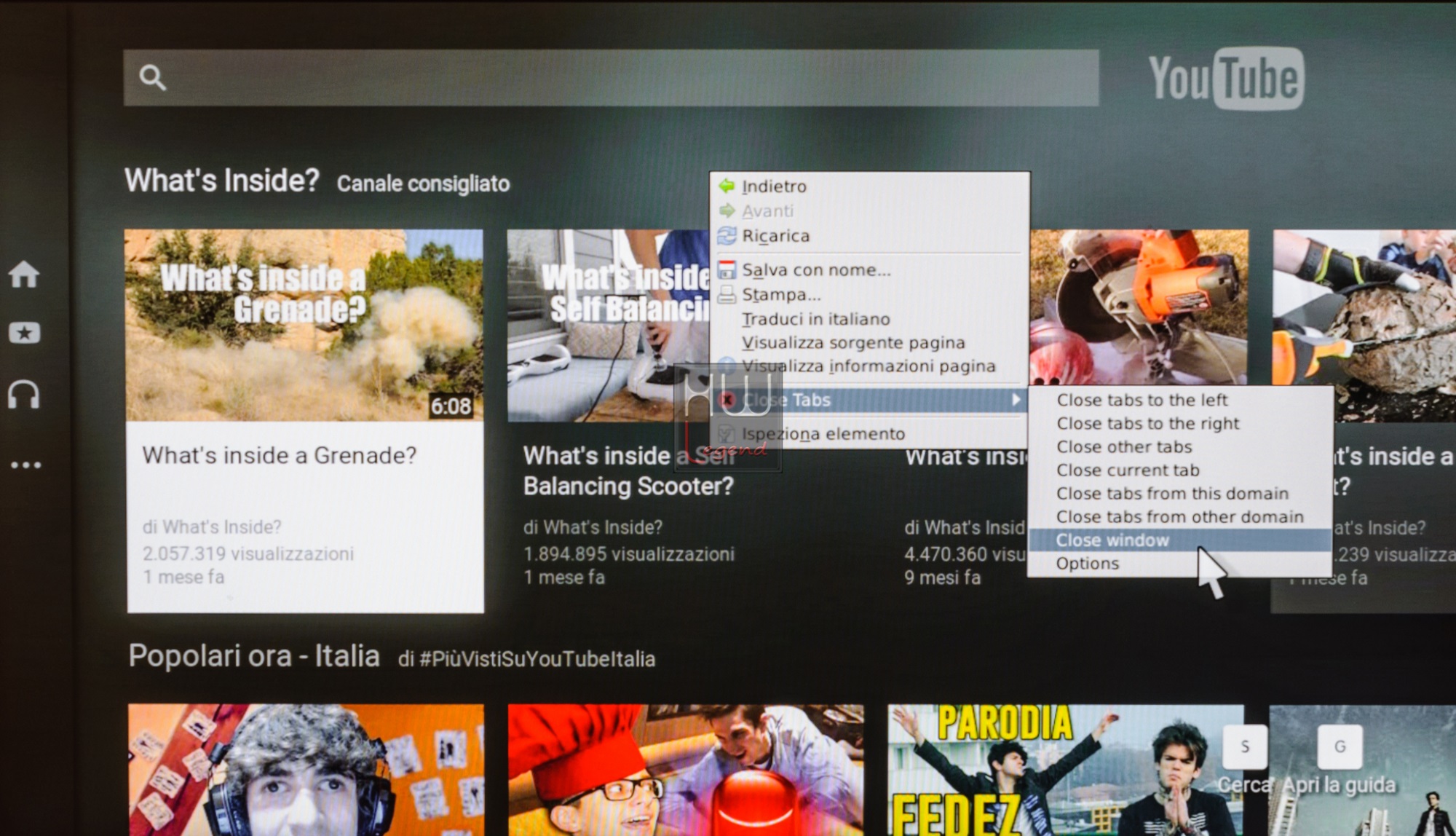Image resolution: width=1456 pixels, height=836 pixels.
Task: Click the 9 mesi fa text
Action: tap(943, 577)
